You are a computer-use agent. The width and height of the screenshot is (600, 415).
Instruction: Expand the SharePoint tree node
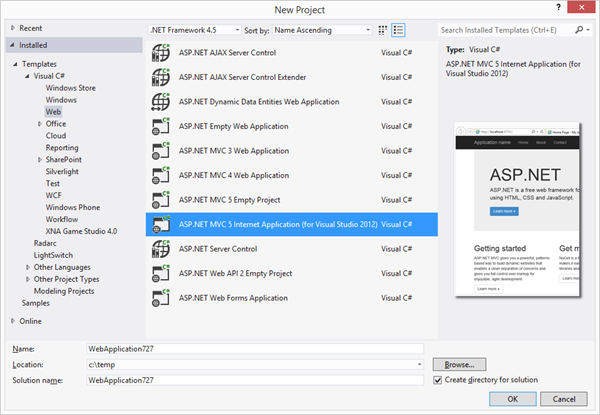39,160
